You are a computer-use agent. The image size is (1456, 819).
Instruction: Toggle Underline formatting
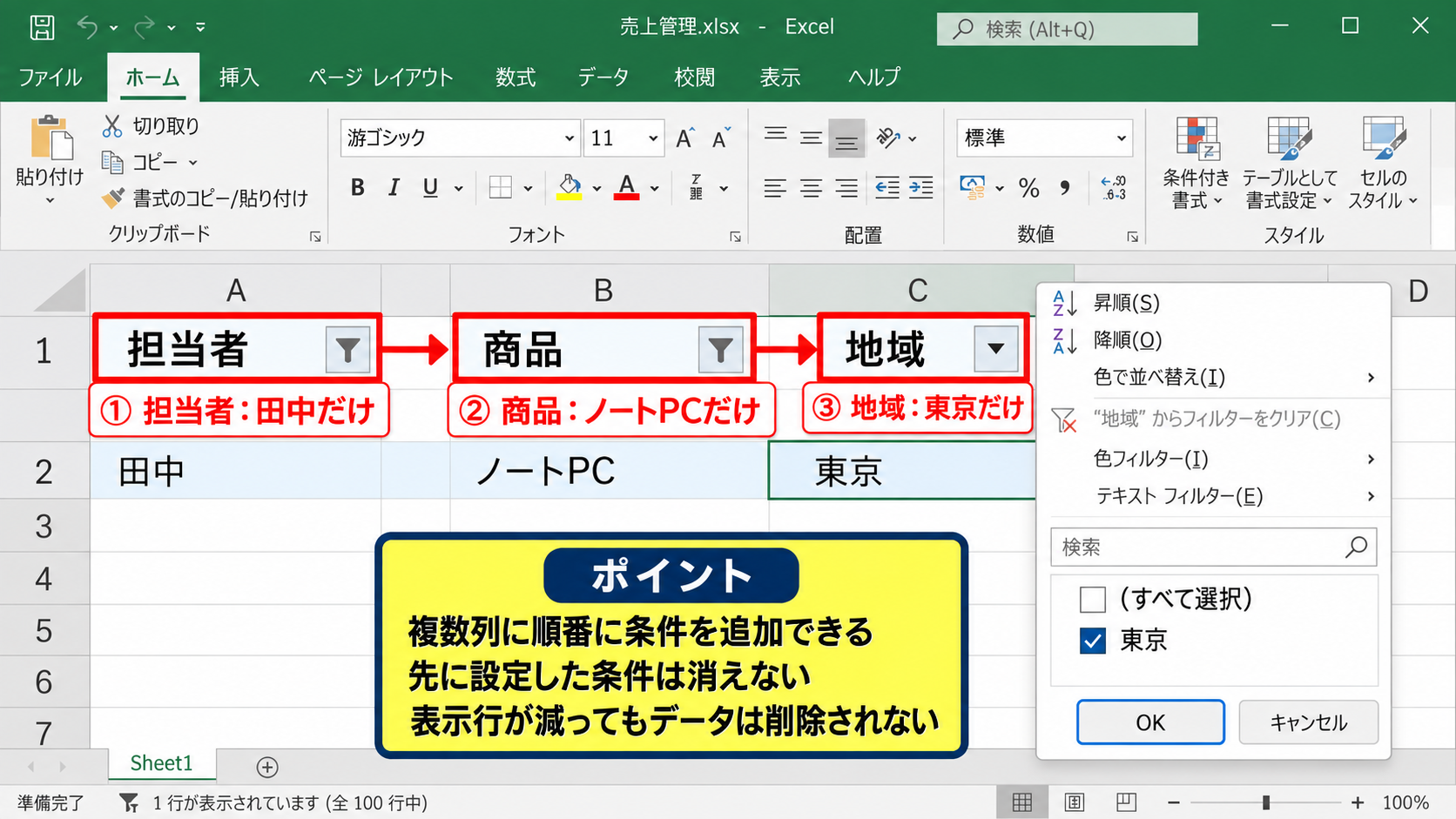point(430,187)
